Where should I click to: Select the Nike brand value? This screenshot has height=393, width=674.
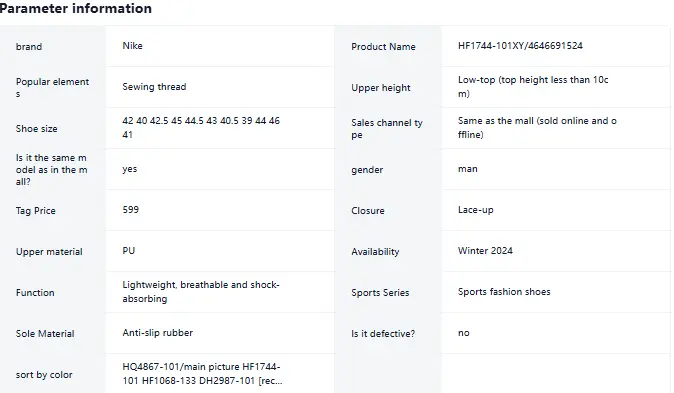point(132,46)
